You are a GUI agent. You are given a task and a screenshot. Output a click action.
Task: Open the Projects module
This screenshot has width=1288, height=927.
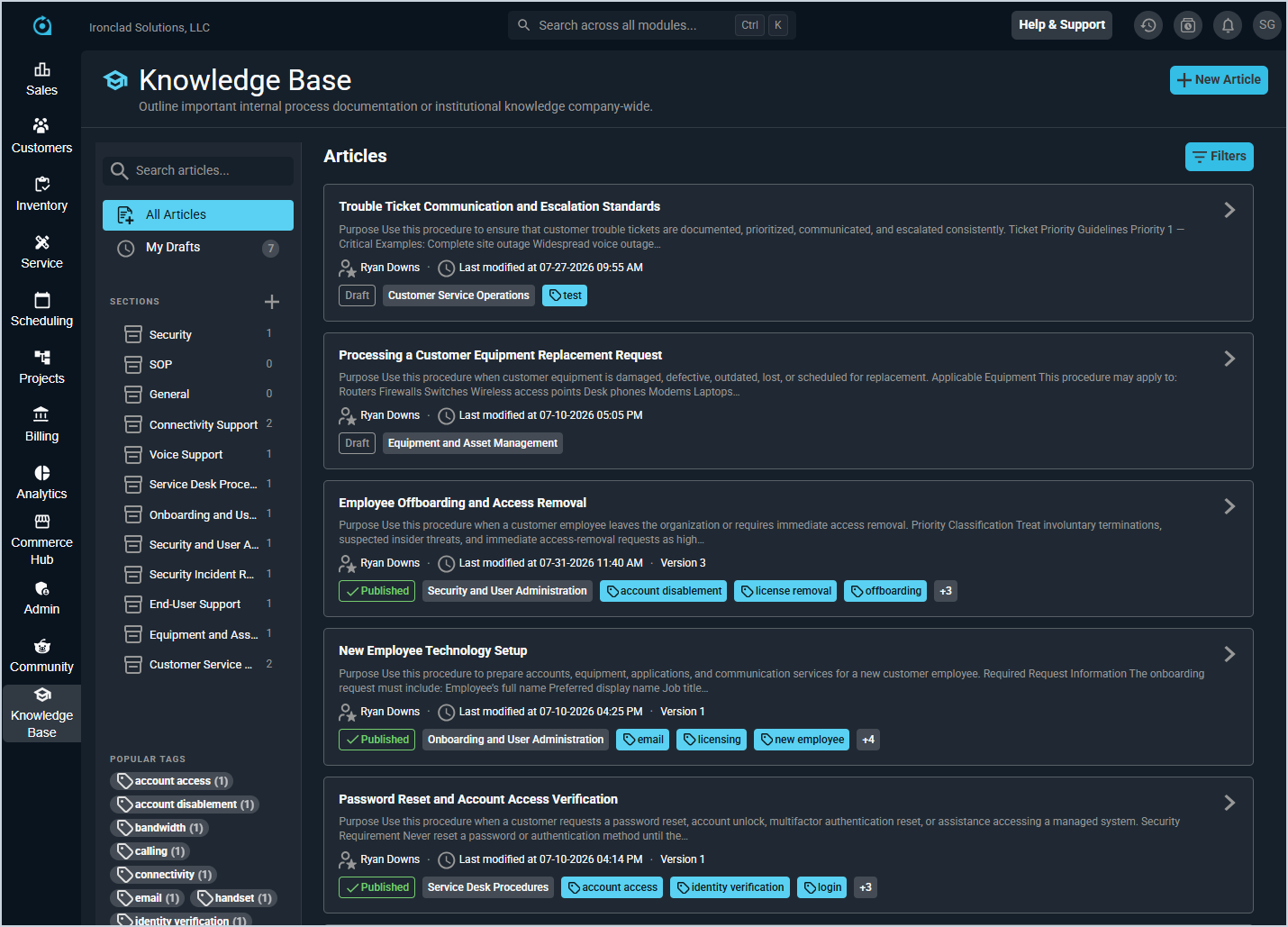pyautogui.click(x=41, y=368)
